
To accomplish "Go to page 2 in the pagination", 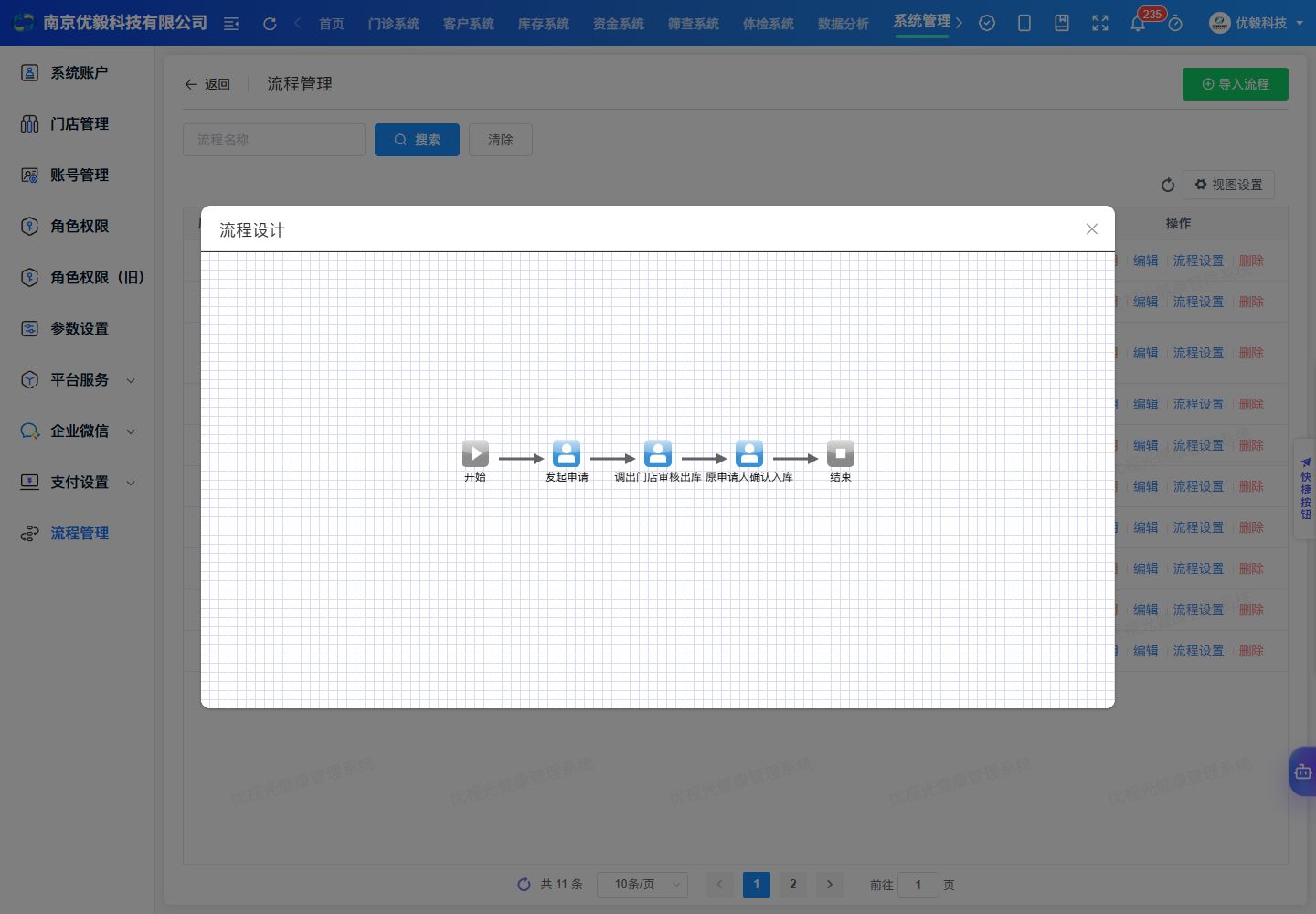I will 793,884.
